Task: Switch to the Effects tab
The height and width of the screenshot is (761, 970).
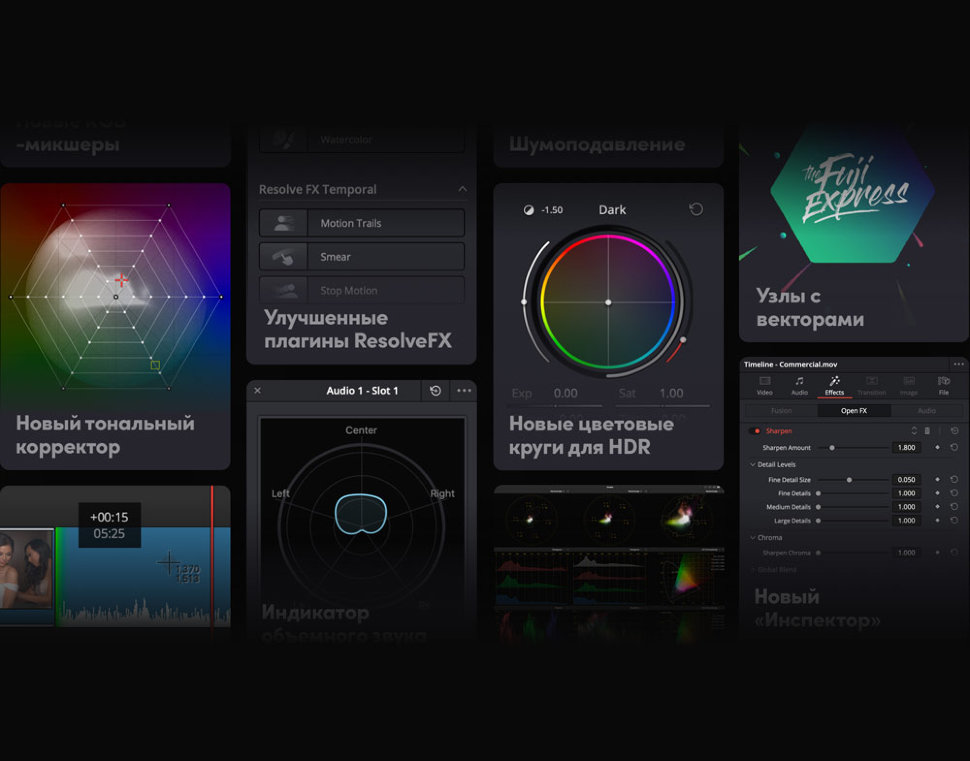Action: [834, 385]
